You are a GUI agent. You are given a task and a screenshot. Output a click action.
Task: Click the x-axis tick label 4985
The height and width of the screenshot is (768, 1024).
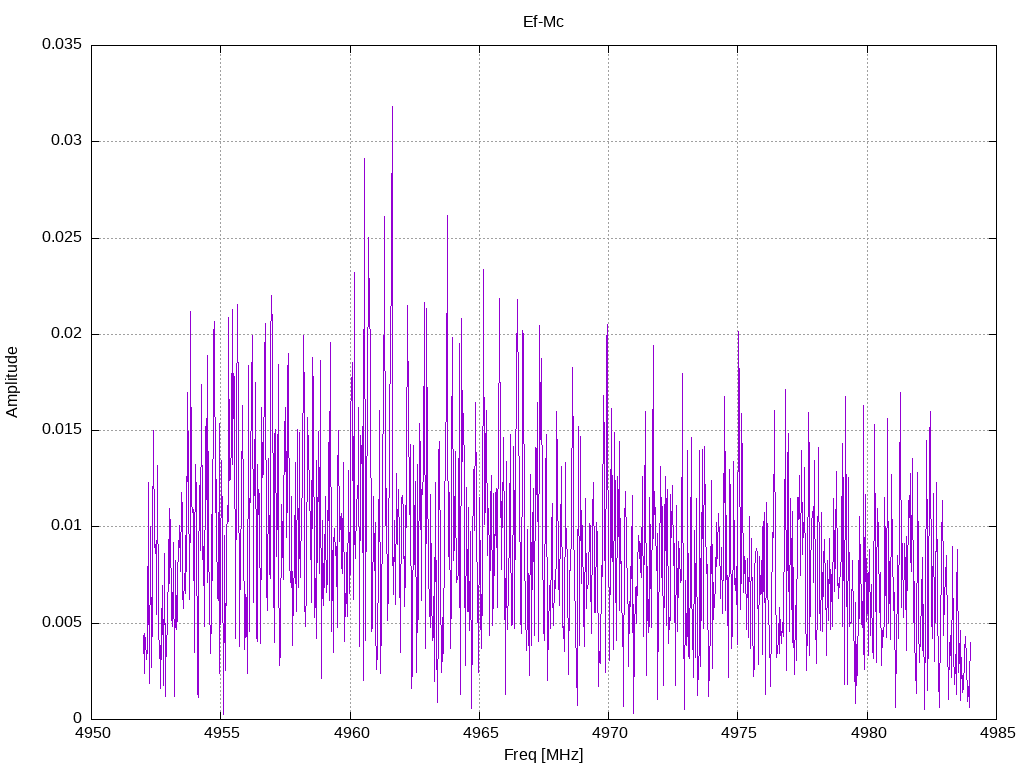coord(997,733)
